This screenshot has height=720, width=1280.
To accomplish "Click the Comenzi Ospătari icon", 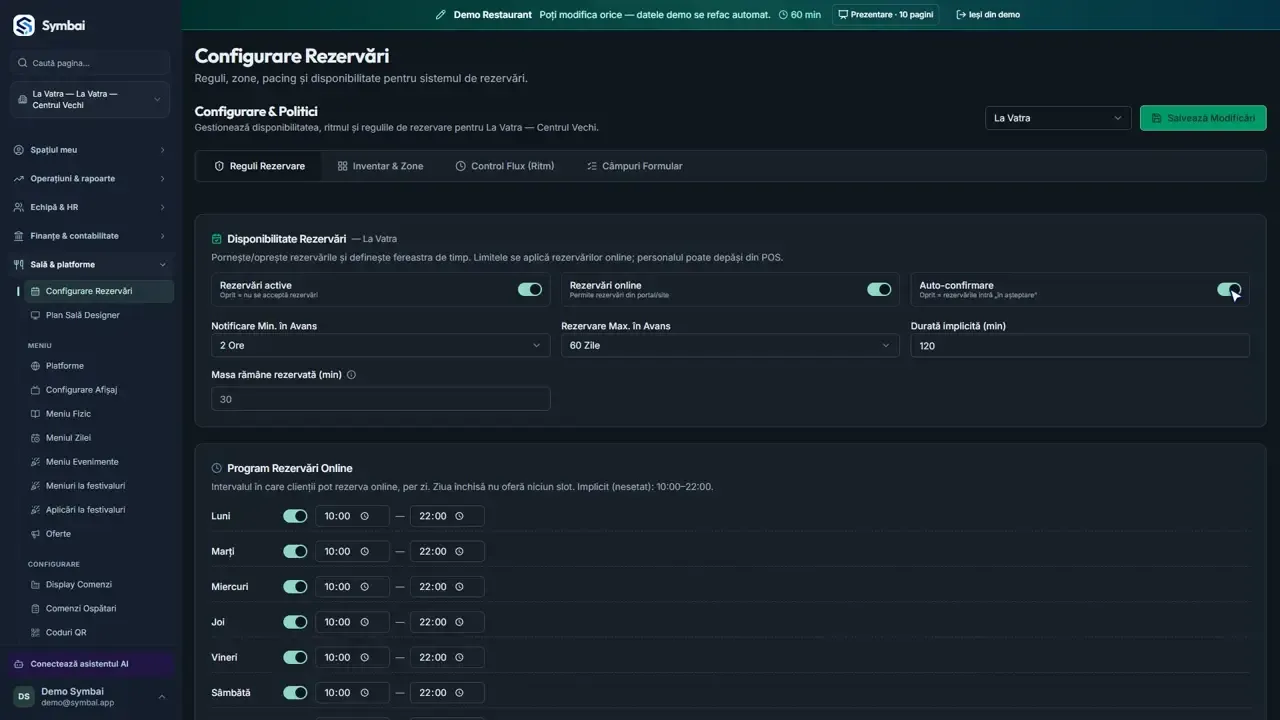I will point(36,609).
